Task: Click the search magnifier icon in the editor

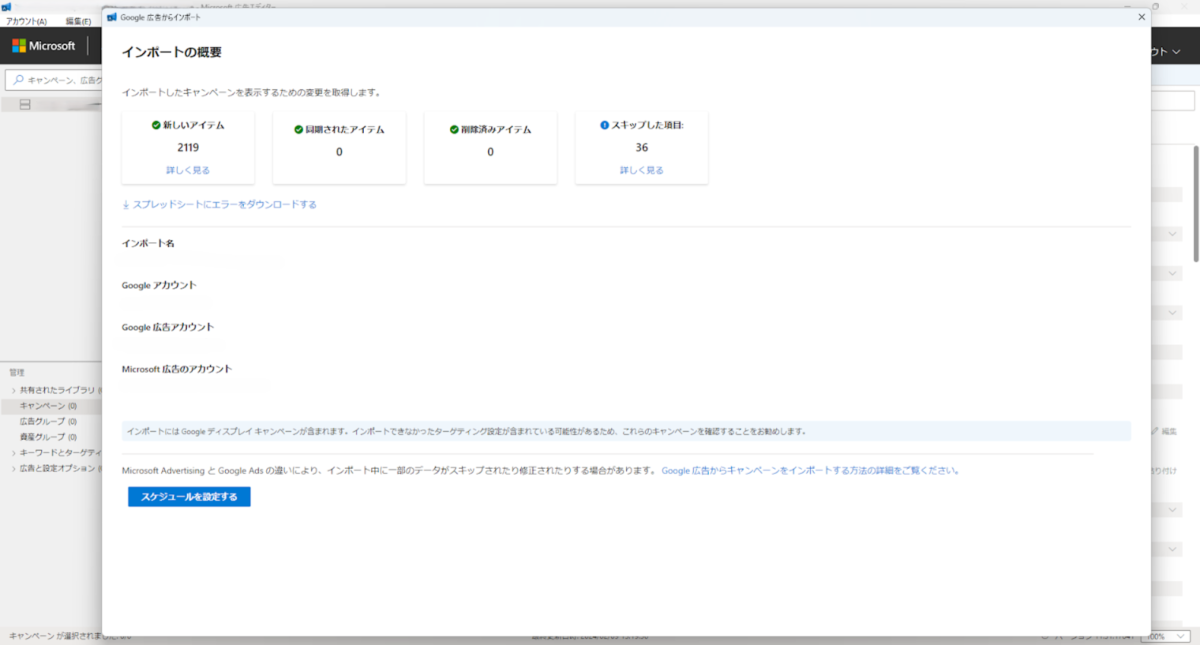Action: click(x=18, y=80)
